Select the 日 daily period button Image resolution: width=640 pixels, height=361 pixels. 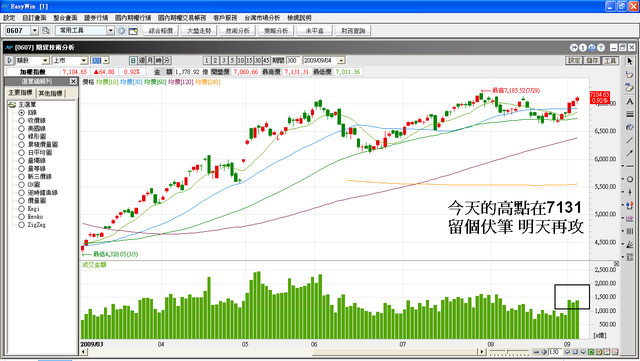click(133, 60)
